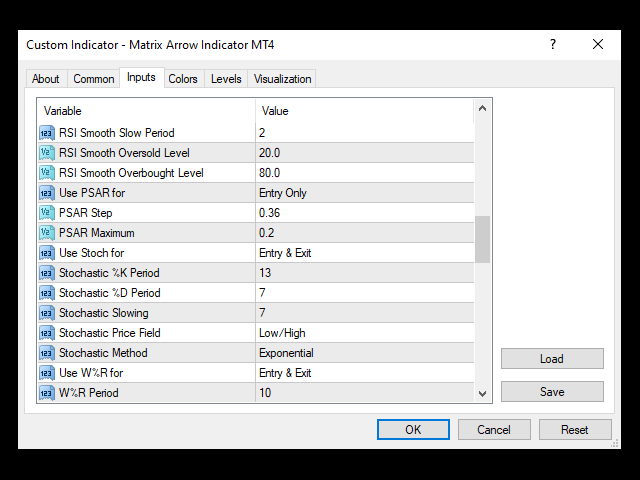The image size is (640, 480).
Task: Open the Use Stoch for value Entry & Exit
Action: click(365, 253)
